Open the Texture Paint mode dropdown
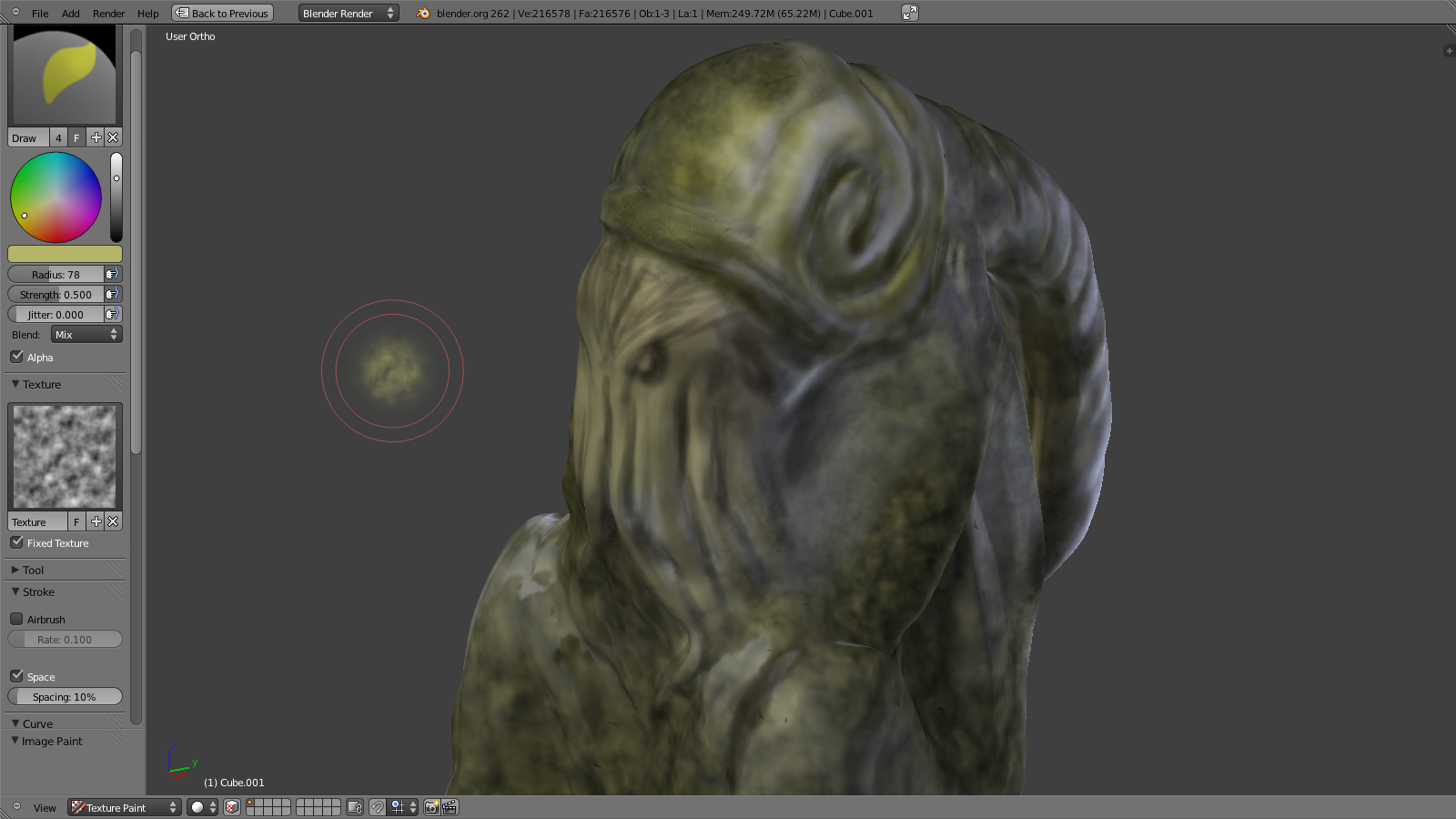Viewport: 1456px width, 819px height. [x=125, y=807]
